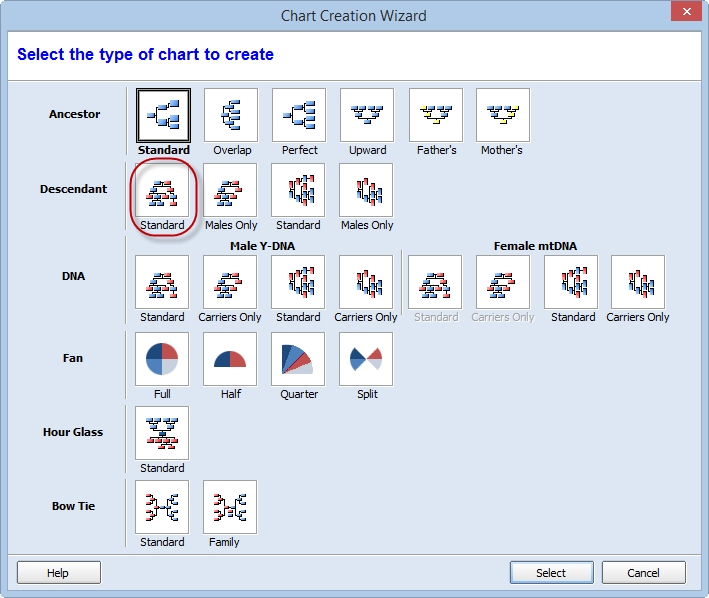Click the Perfect label under Ancestor
Screen dimensions: 709x598
click(300, 151)
